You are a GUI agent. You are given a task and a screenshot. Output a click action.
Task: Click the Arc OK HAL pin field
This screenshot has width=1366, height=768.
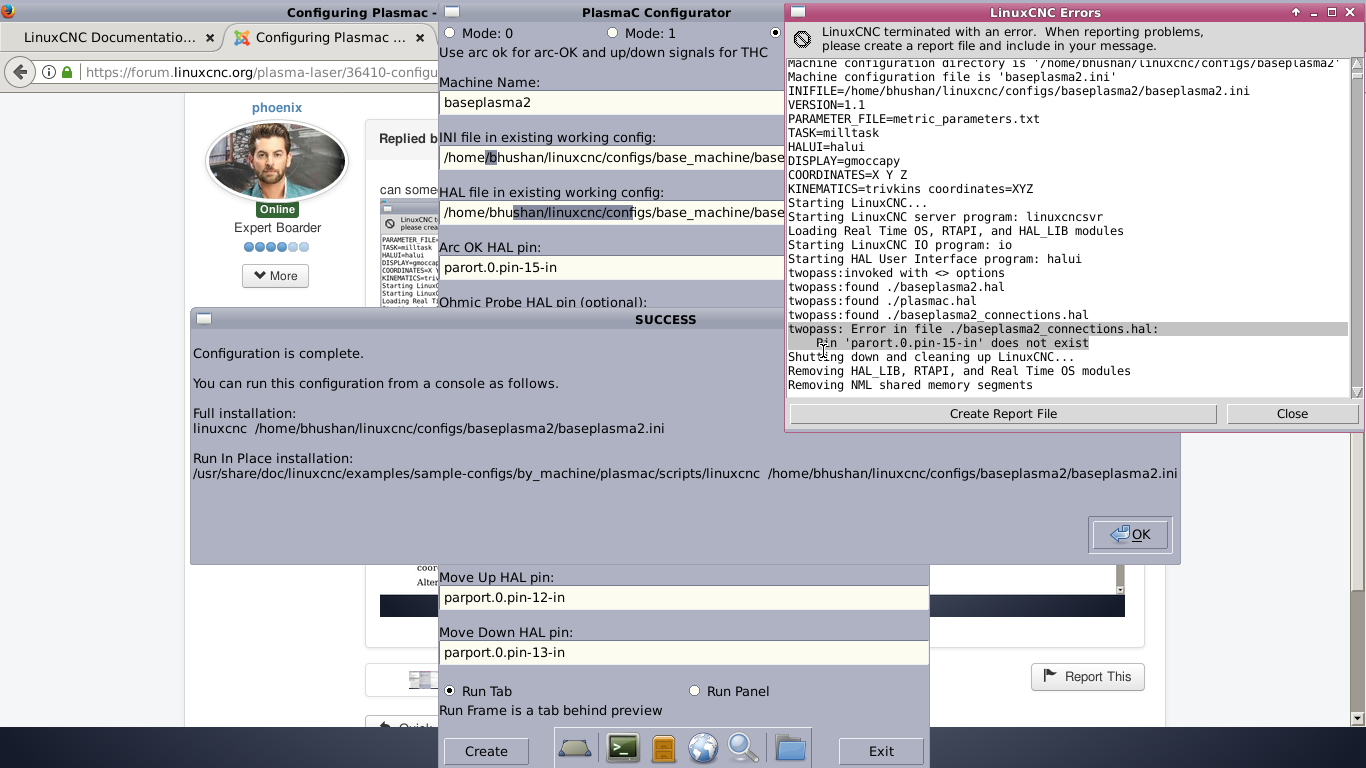pos(612,267)
